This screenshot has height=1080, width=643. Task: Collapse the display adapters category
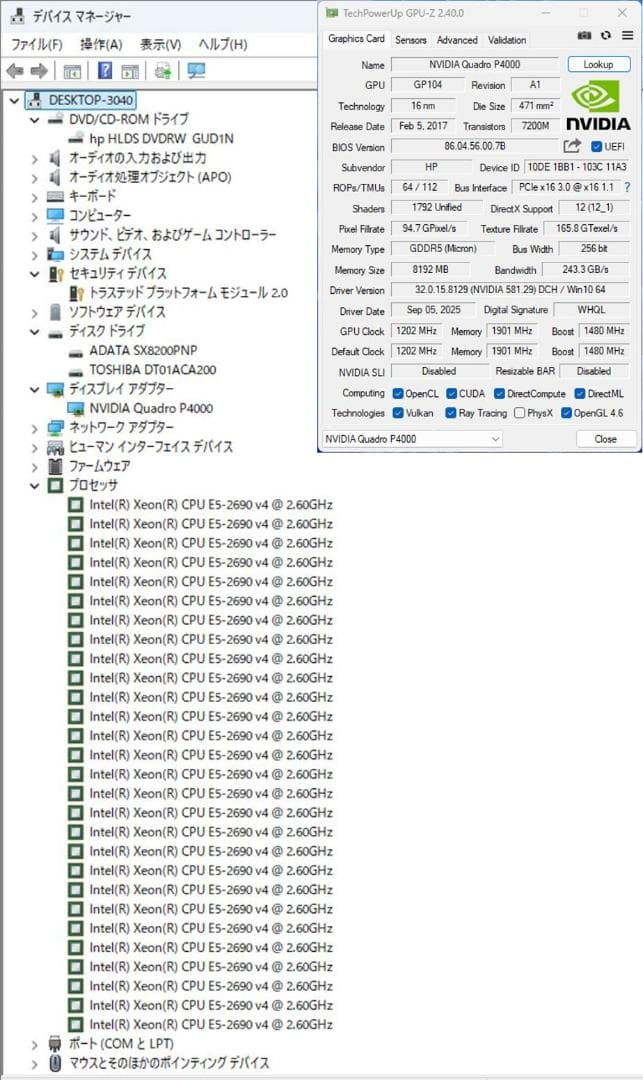34,390
